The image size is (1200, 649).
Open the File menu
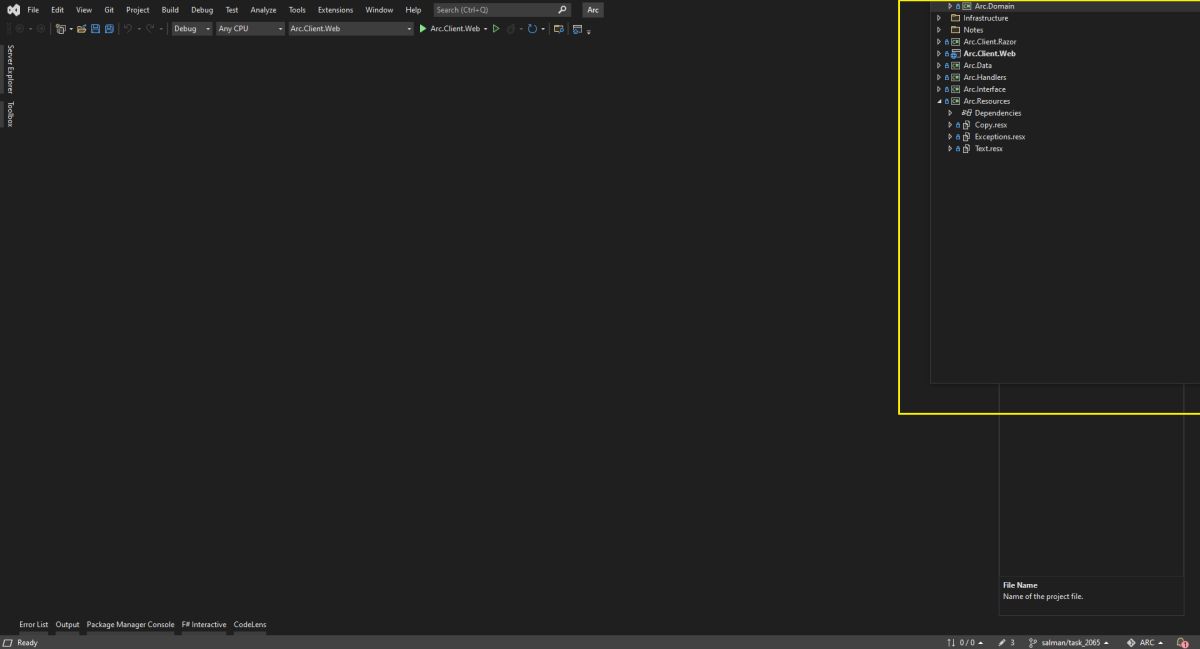point(33,10)
